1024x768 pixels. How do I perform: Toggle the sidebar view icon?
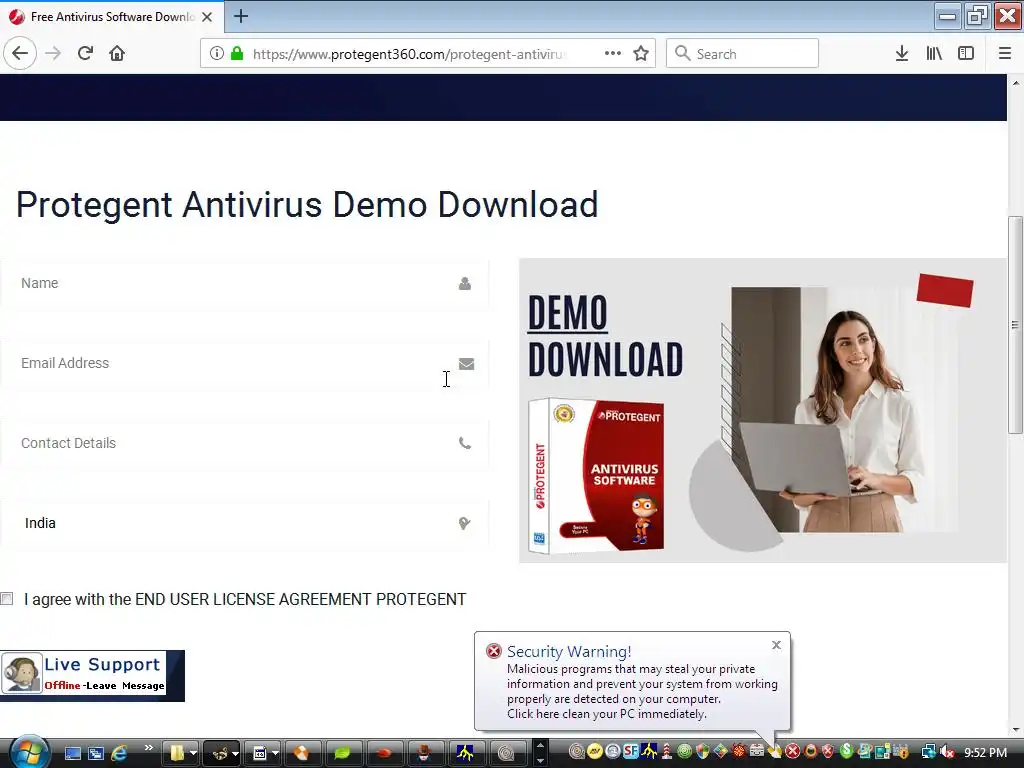point(966,54)
